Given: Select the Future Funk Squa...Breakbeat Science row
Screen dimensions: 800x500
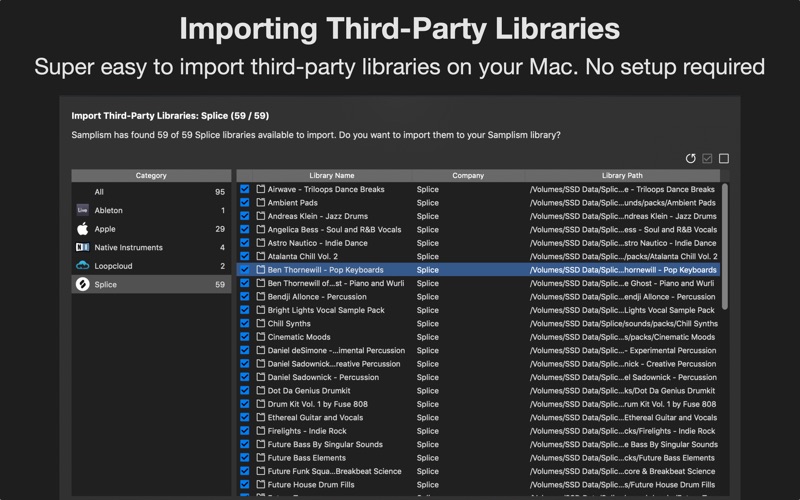Looking at the screenshot, I should (x=478, y=471).
